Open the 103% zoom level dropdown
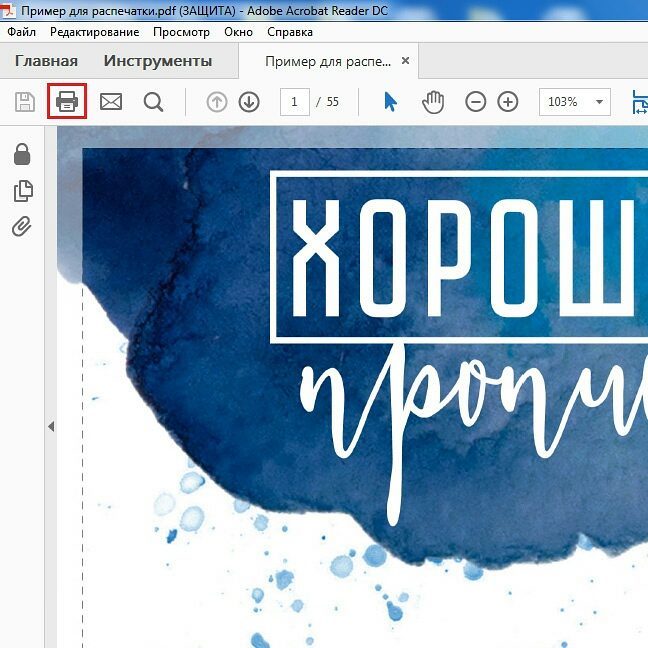 point(574,102)
